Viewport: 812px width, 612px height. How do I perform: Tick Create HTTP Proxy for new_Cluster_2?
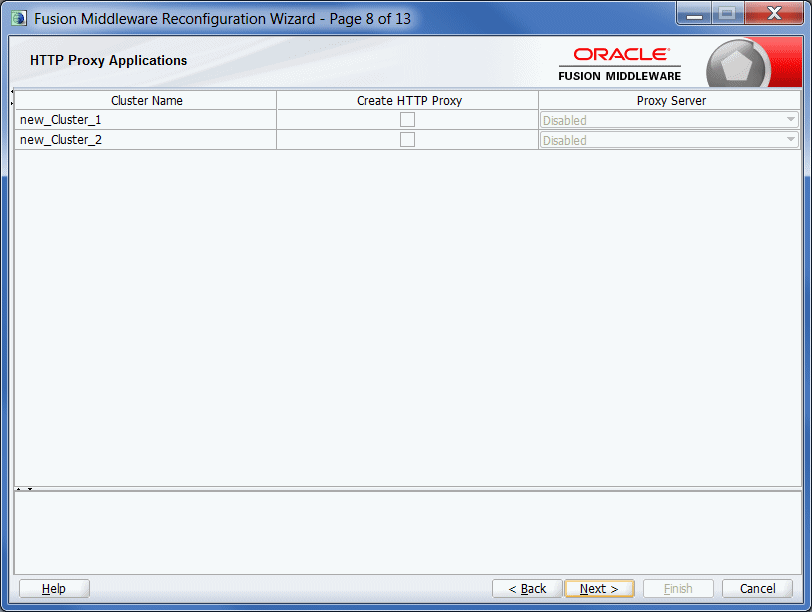[x=407, y=140]
